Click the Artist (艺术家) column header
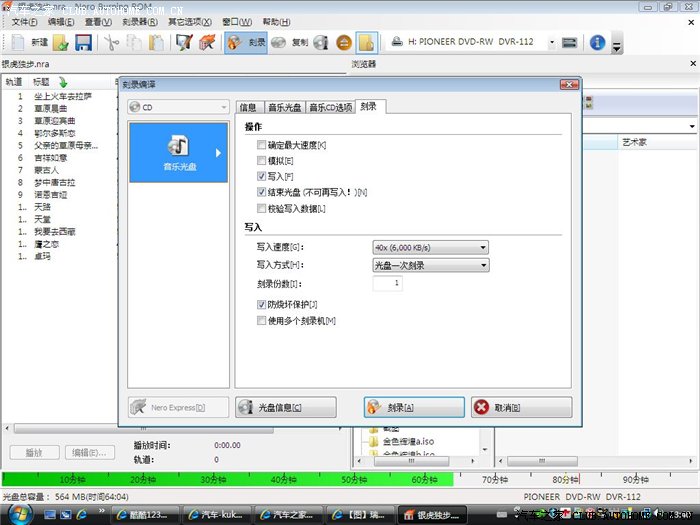Viewport: 700px width, 525px height. (634, 142)
